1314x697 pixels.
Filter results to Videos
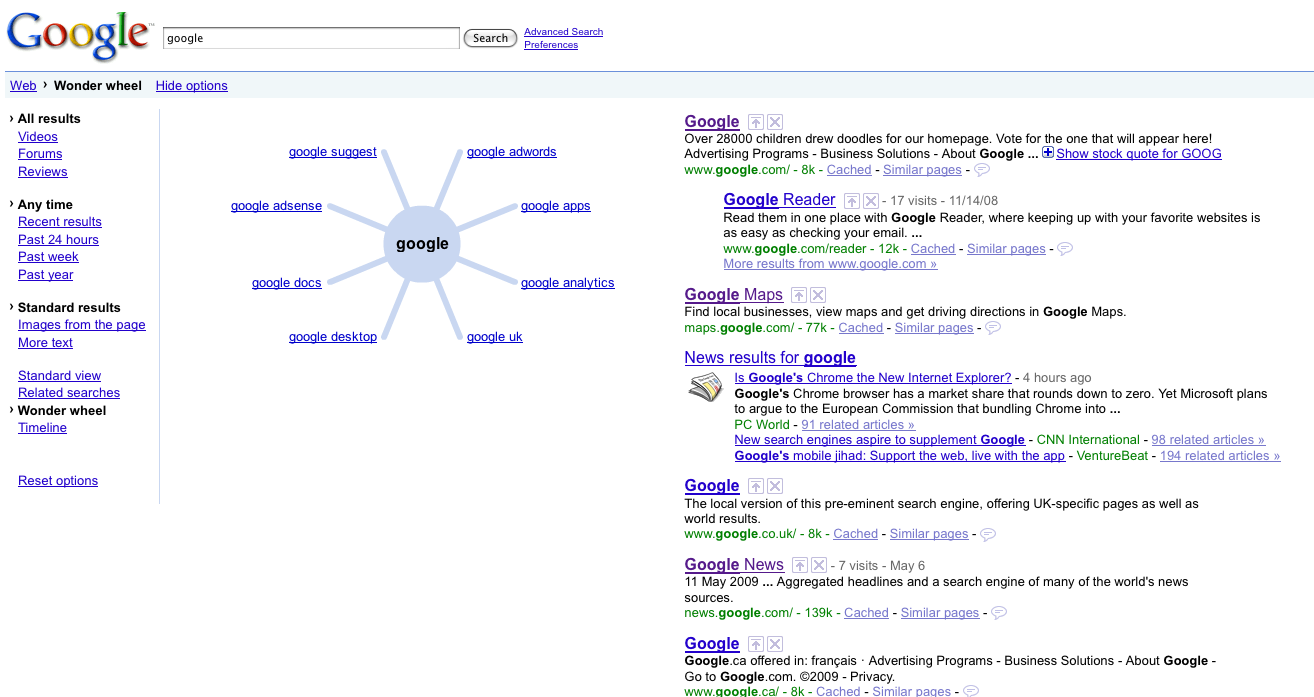click(38, 137)
